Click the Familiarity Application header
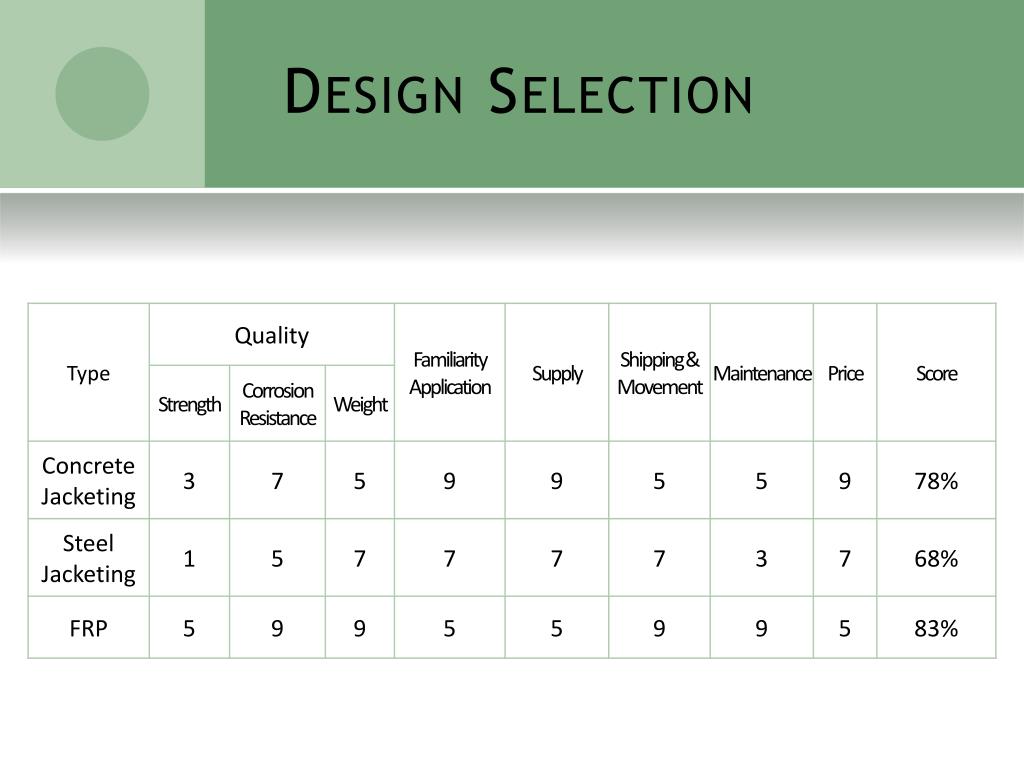This screenshot has width=1024, height=768. pos(450,373)
